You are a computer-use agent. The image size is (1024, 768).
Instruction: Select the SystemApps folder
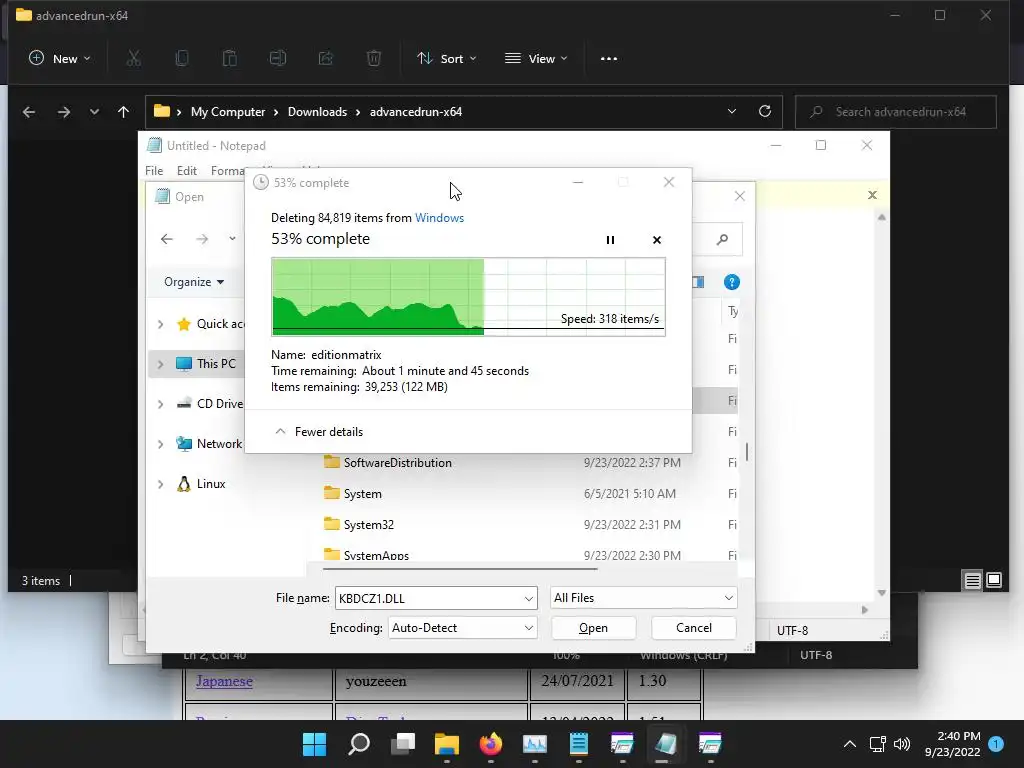coord(376,554)
